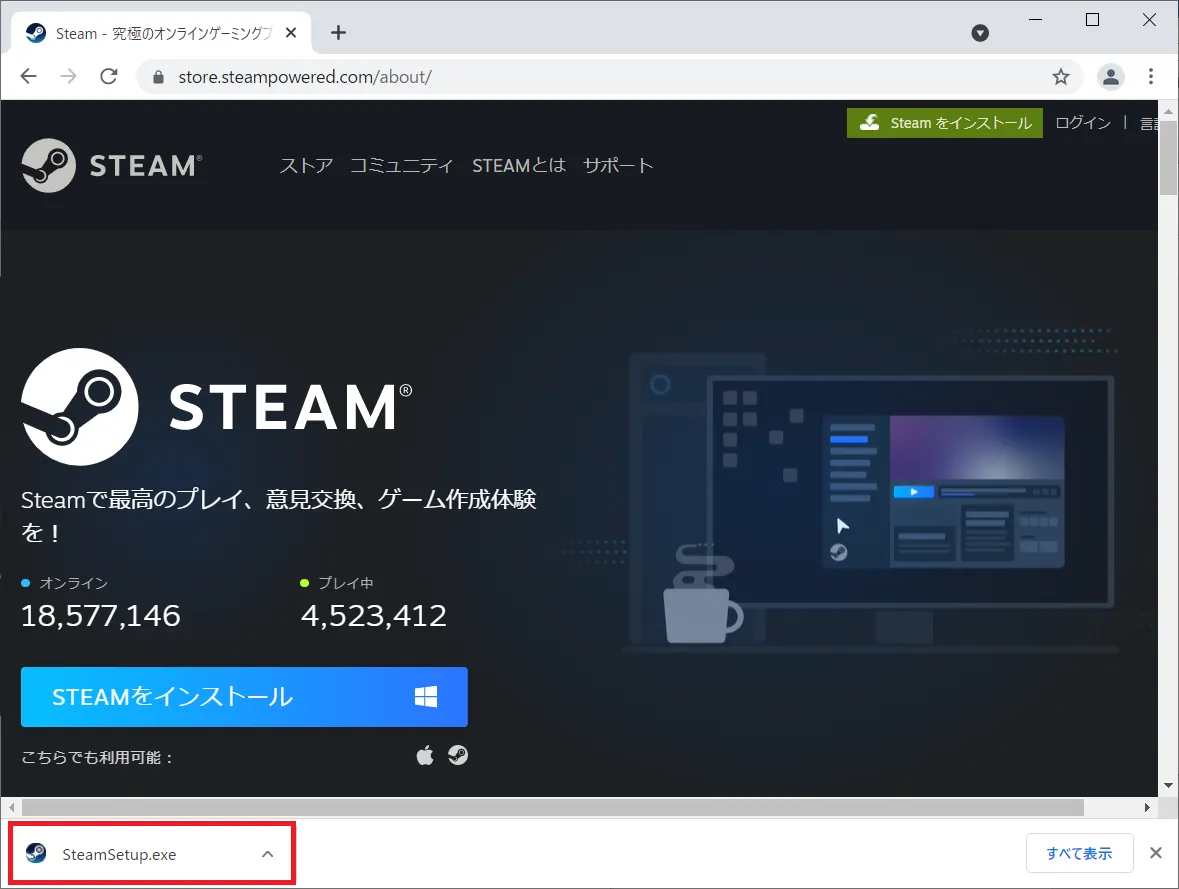This screenshot has width=1179, height=889.
Task: Click the Steam icon in download bar
Action: click(36, 853)
